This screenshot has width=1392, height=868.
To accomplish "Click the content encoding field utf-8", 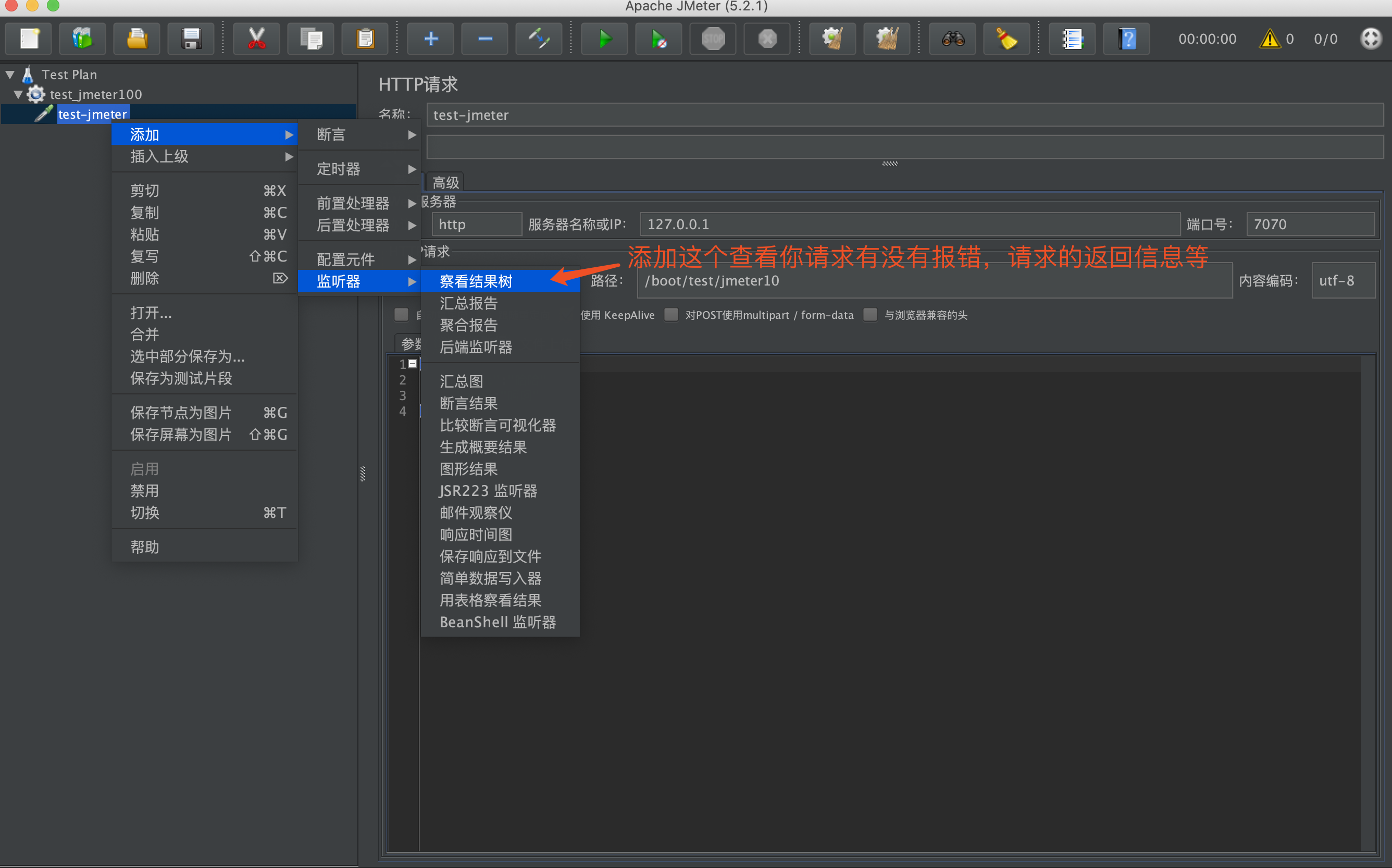I will [1344, 281].
